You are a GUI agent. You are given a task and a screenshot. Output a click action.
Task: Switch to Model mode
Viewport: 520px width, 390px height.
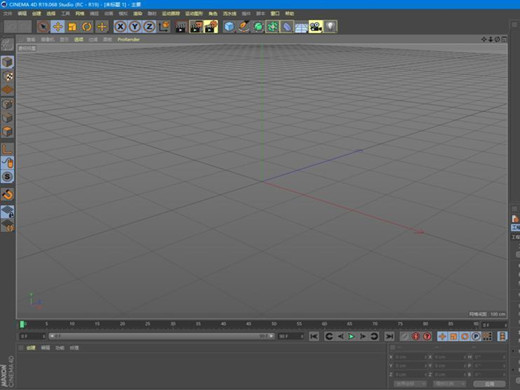7,62
